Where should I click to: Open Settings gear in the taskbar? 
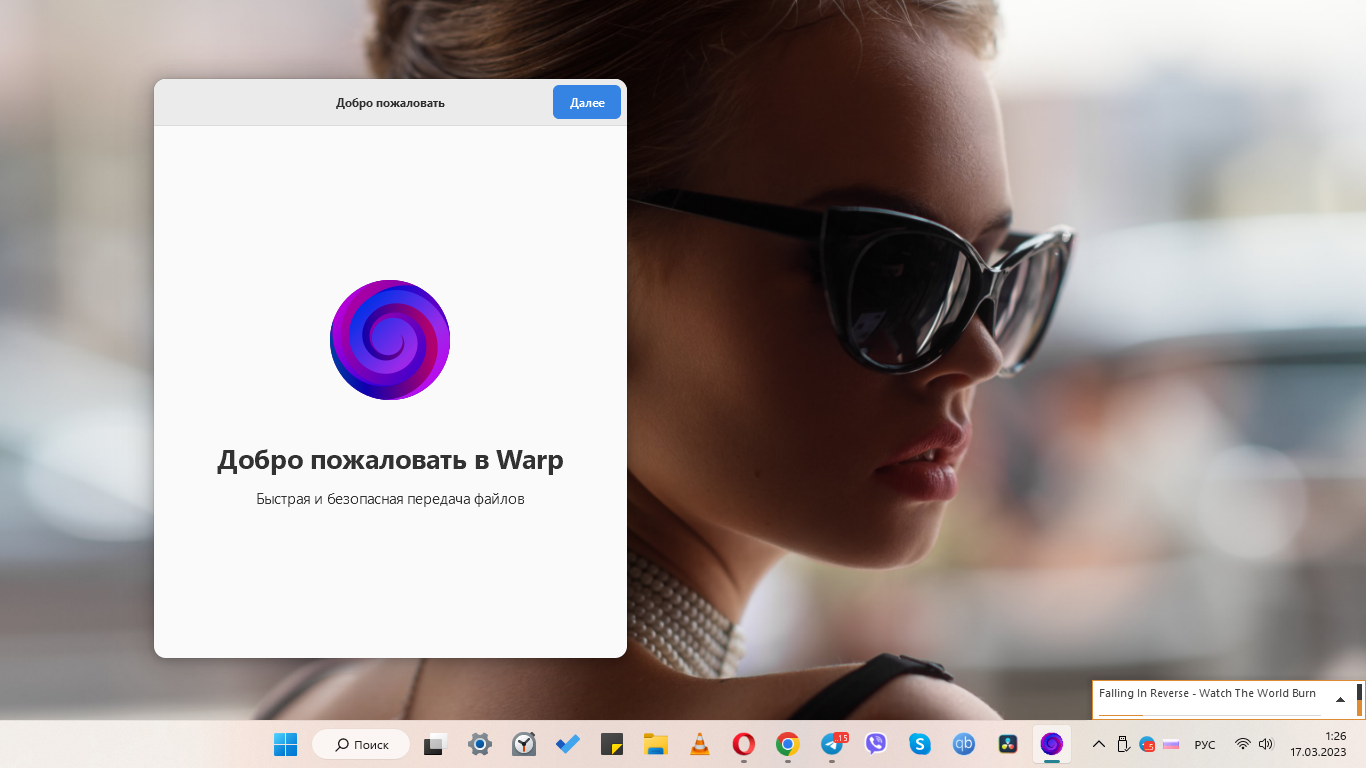point(480,744)
